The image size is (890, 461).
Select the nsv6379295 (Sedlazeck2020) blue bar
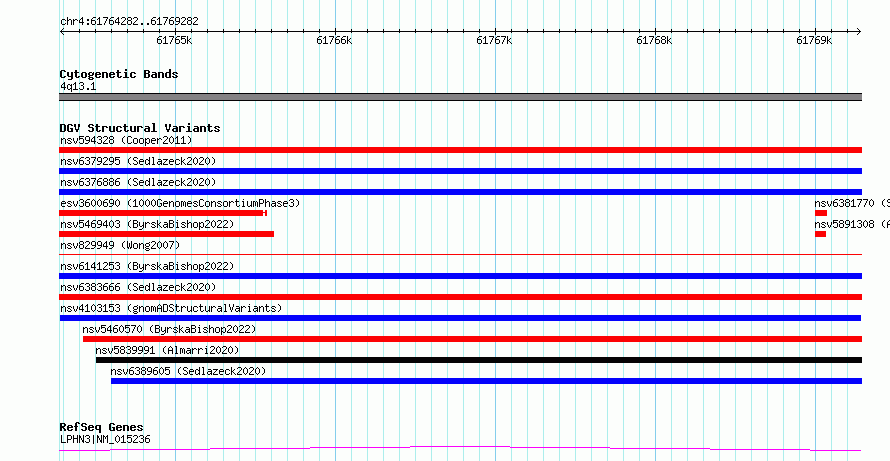460,171
